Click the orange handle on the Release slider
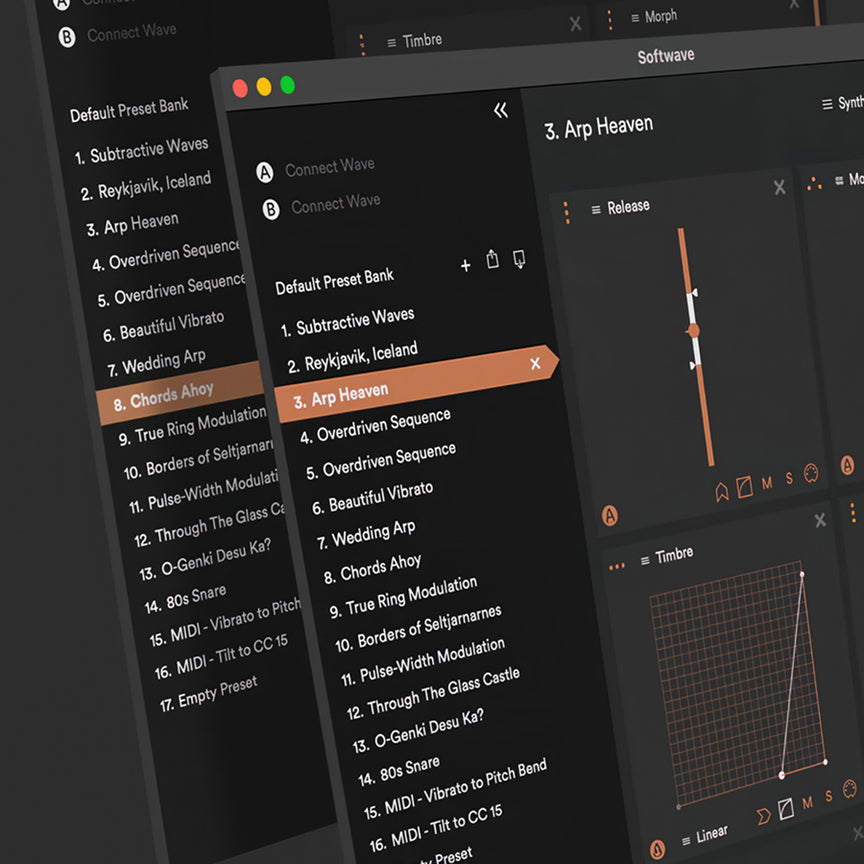The width and height of the screenshot is (864, 864). point(693,329)
